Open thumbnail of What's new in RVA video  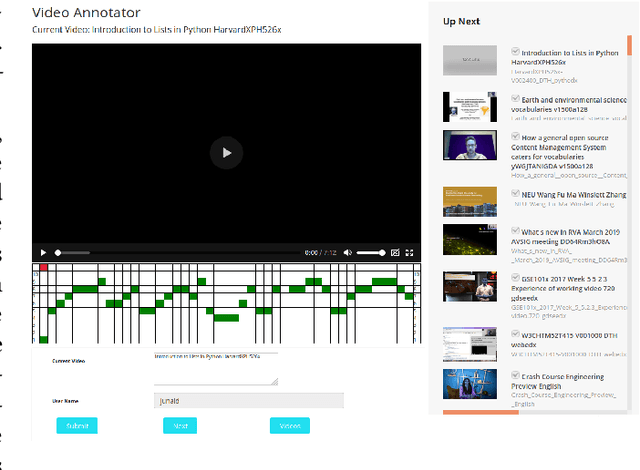pyautogui.click(x=470, y=239)
